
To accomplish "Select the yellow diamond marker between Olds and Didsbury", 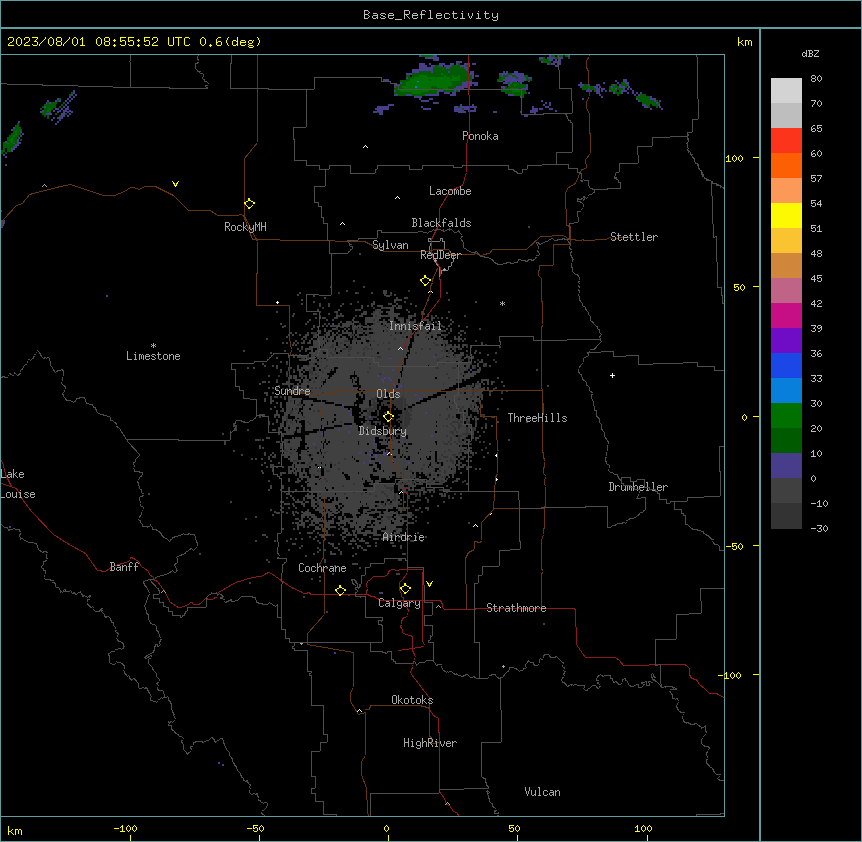I will 389,417.
